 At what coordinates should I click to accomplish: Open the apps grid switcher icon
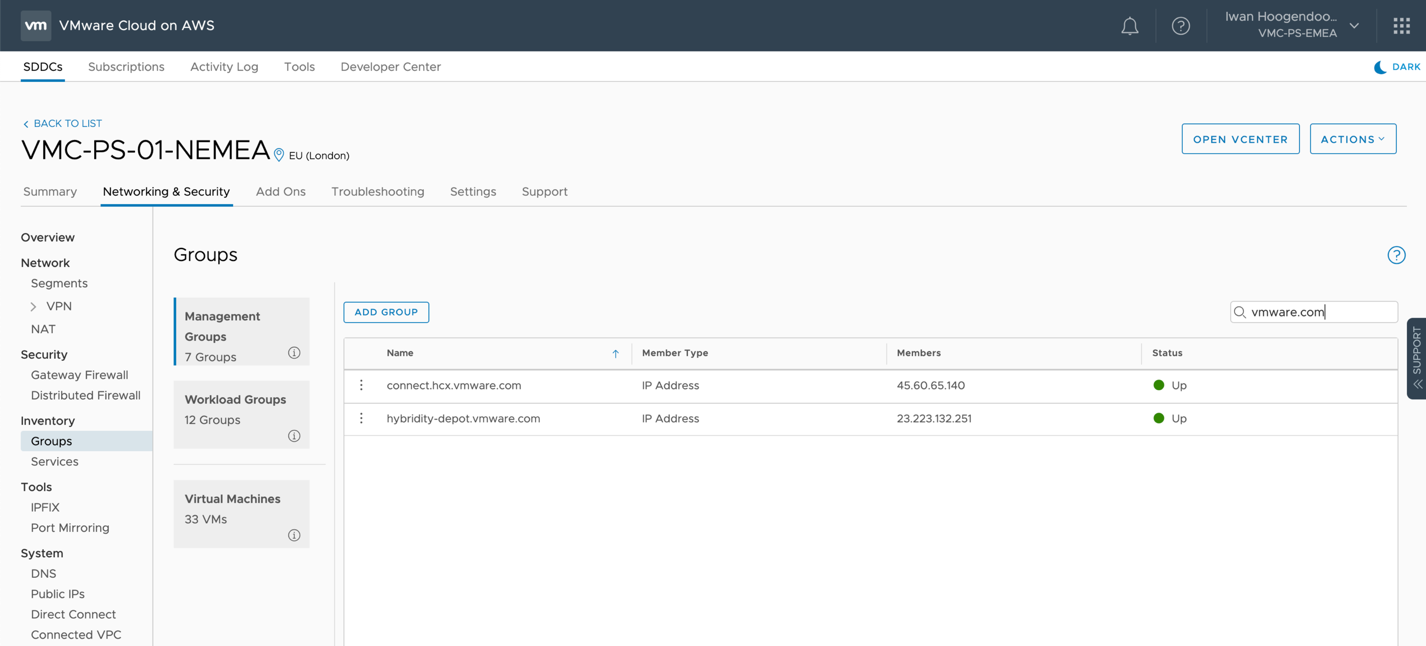click(1401, 26)
